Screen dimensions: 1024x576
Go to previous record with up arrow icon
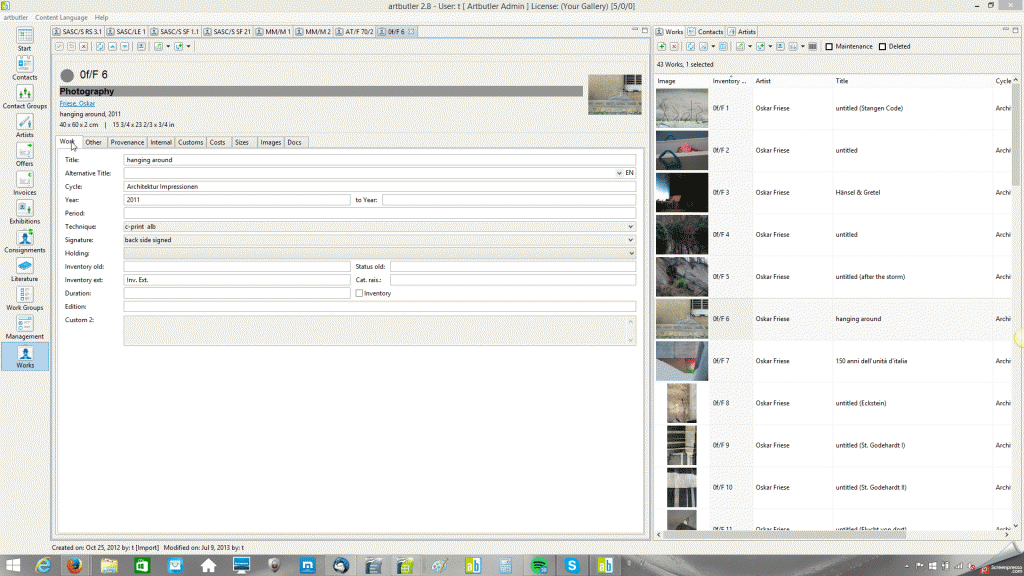pos(112,46)
